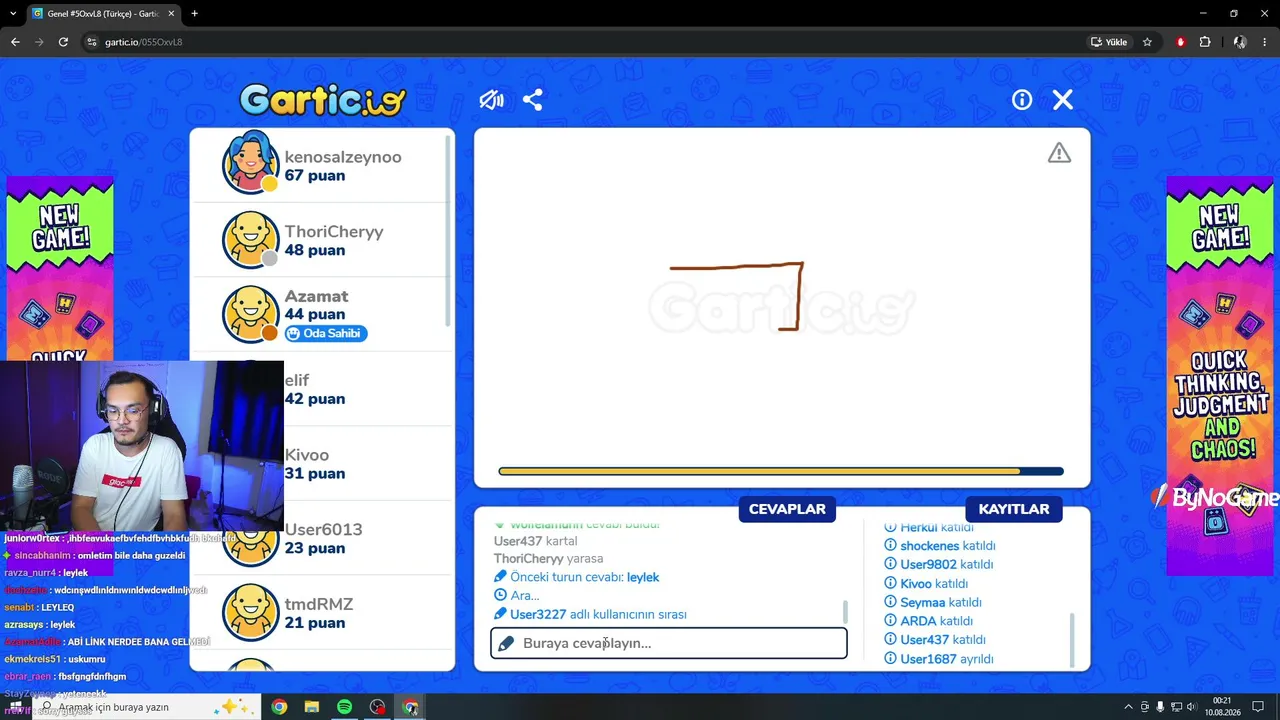Focus the 'Buraya cevaplayın...' answer field

click(x=669, y=643)
